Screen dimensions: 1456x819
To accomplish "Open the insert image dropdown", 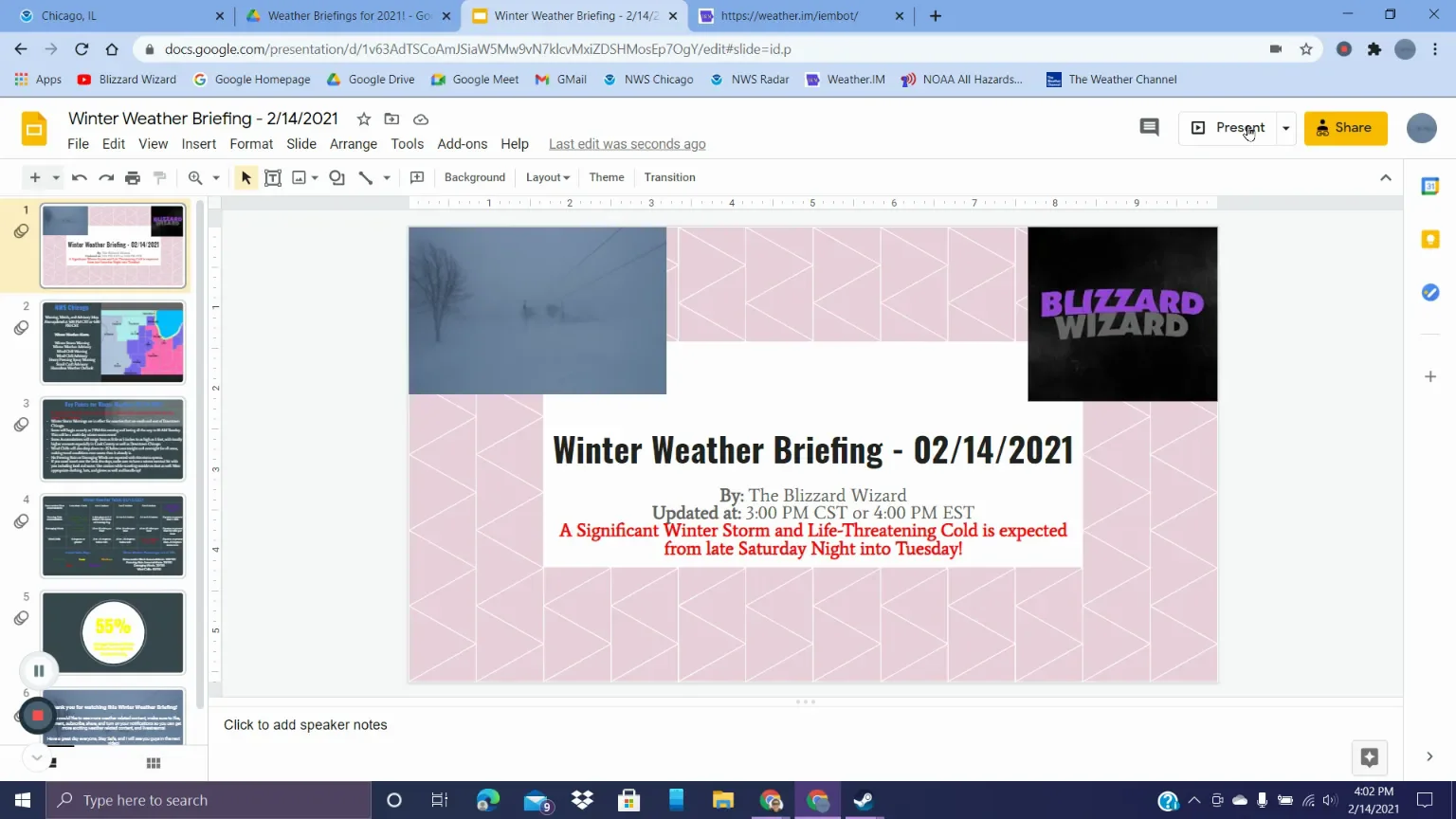I will point(315,177).
